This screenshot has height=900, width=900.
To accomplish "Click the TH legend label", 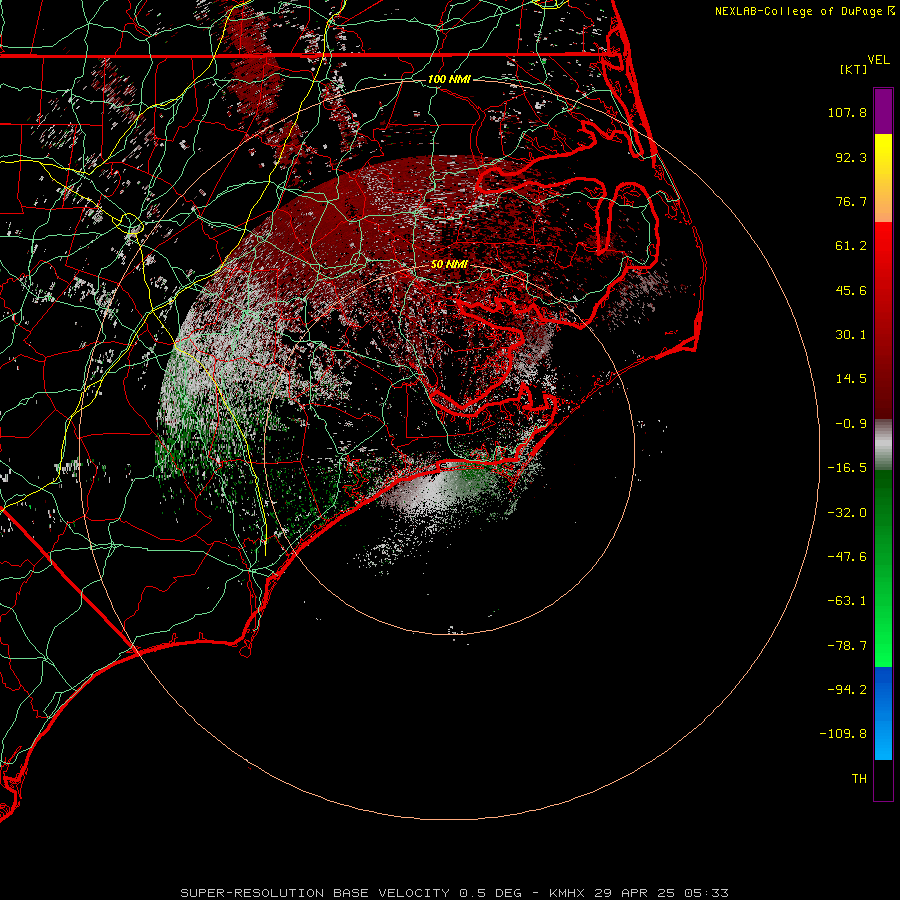I will tap(859, 779).
